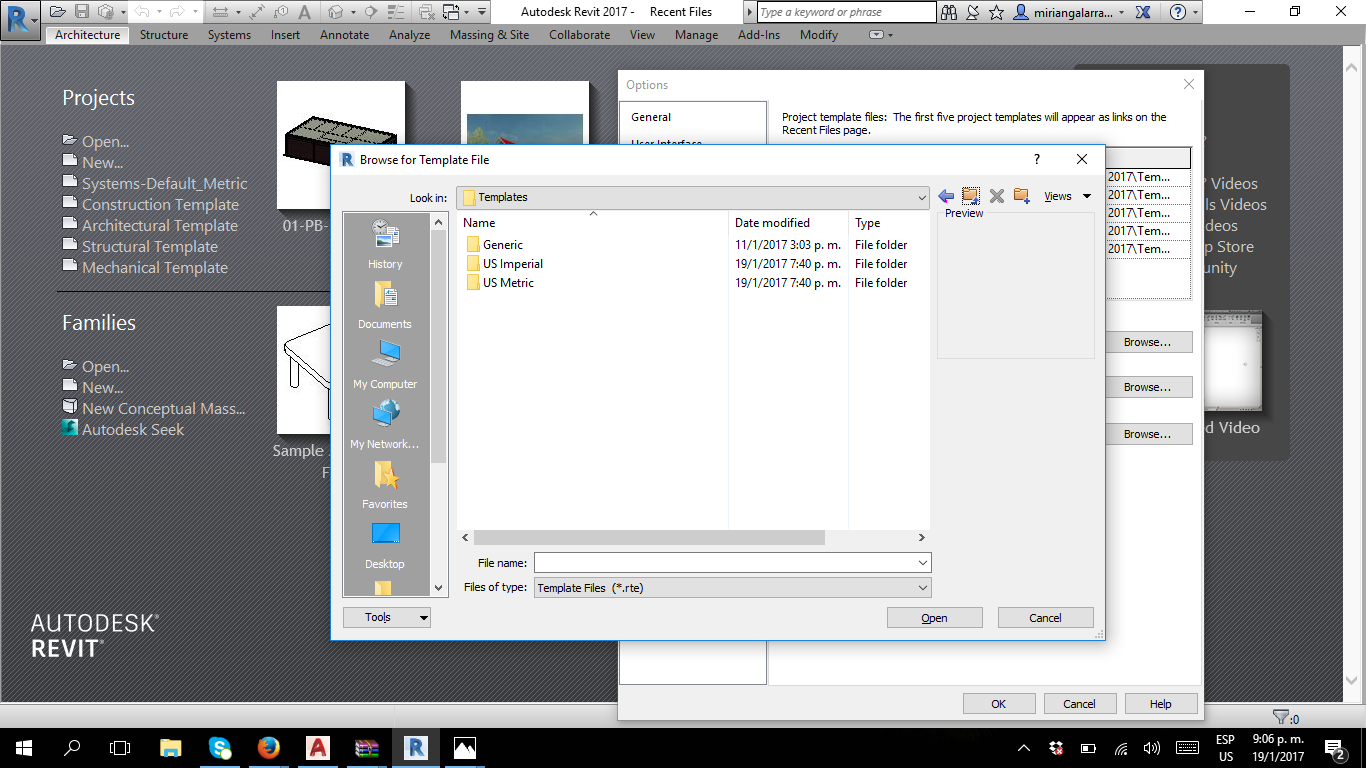The height and width of the screenshot is (768, 1366).
Task: Create a new folder in the Templates dialog
Action: [x=1021, y=196]
